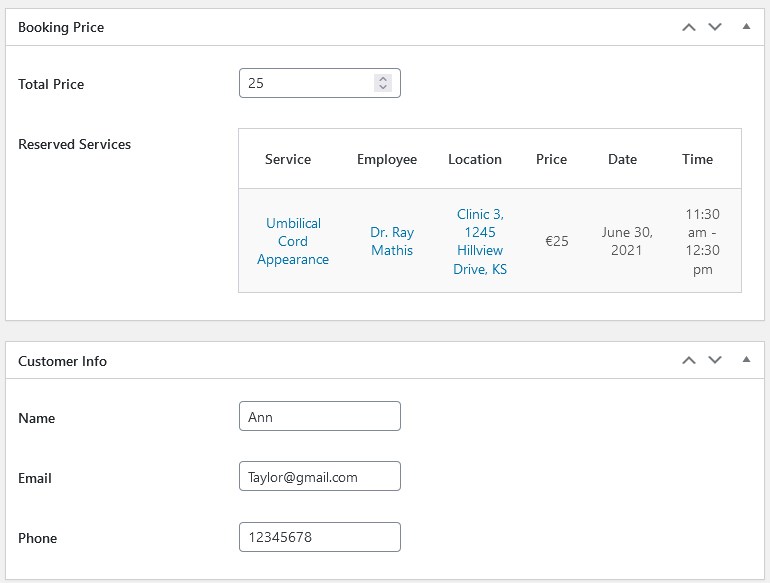This screenshot has width=770, height=583.
Task: Click the Customer Info panel title
Action: tap(62, 361)
